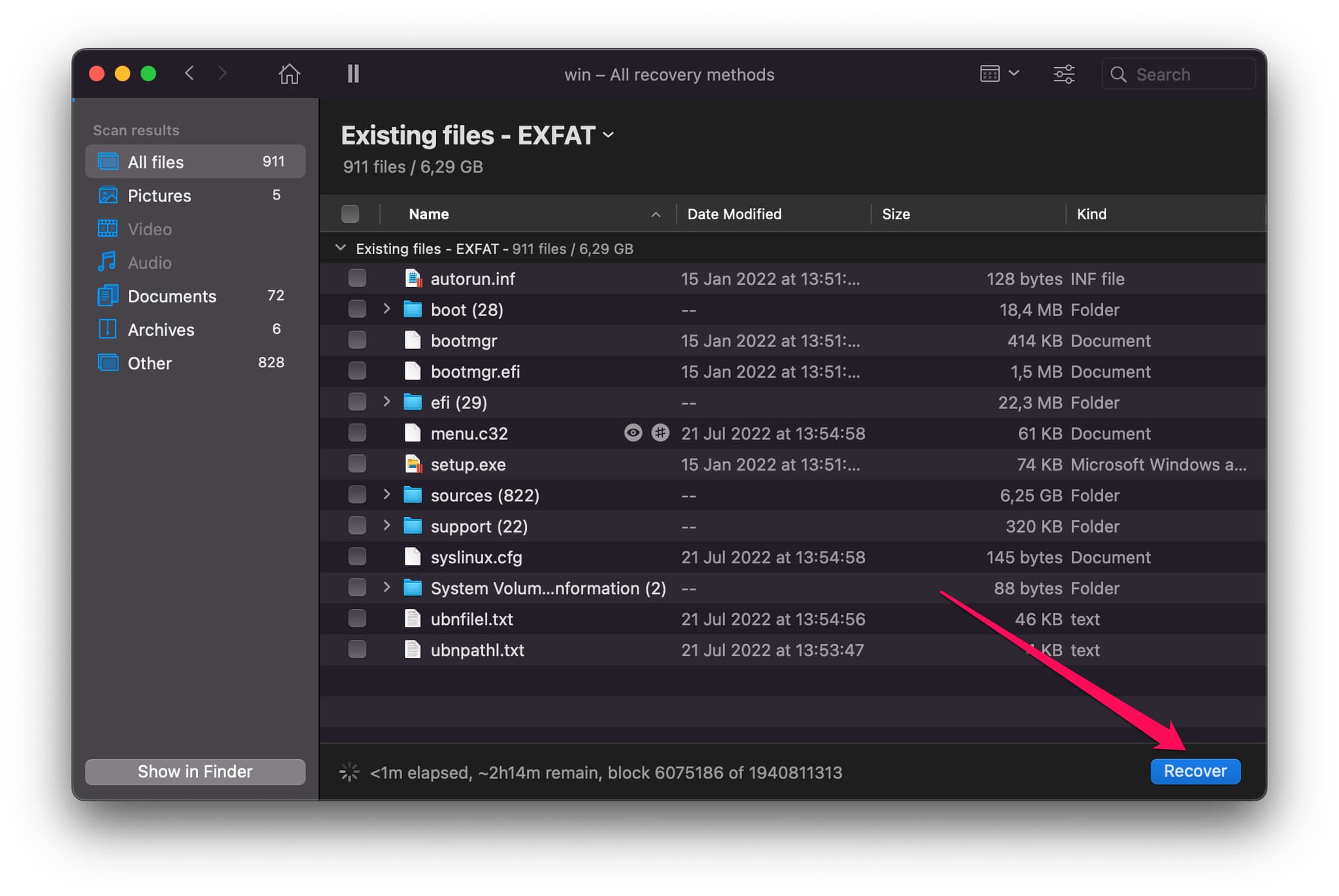Toggle checkbox next to bootmgr file
Viewport: 1339px width, 896px height.
tap(355, 340)
